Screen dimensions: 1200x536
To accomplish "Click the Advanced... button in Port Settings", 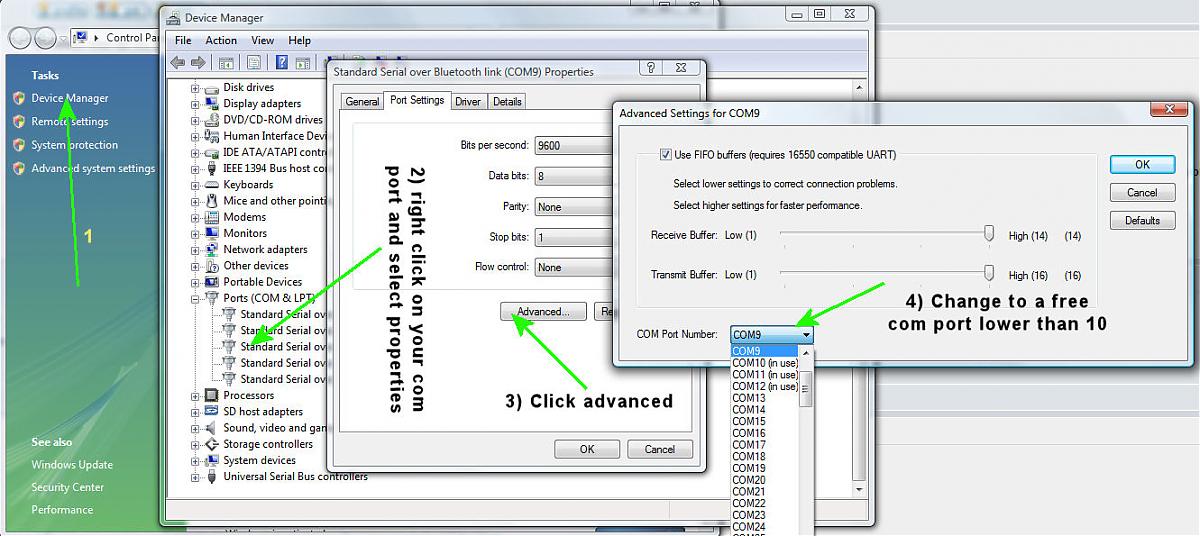I will coord(543,312).
